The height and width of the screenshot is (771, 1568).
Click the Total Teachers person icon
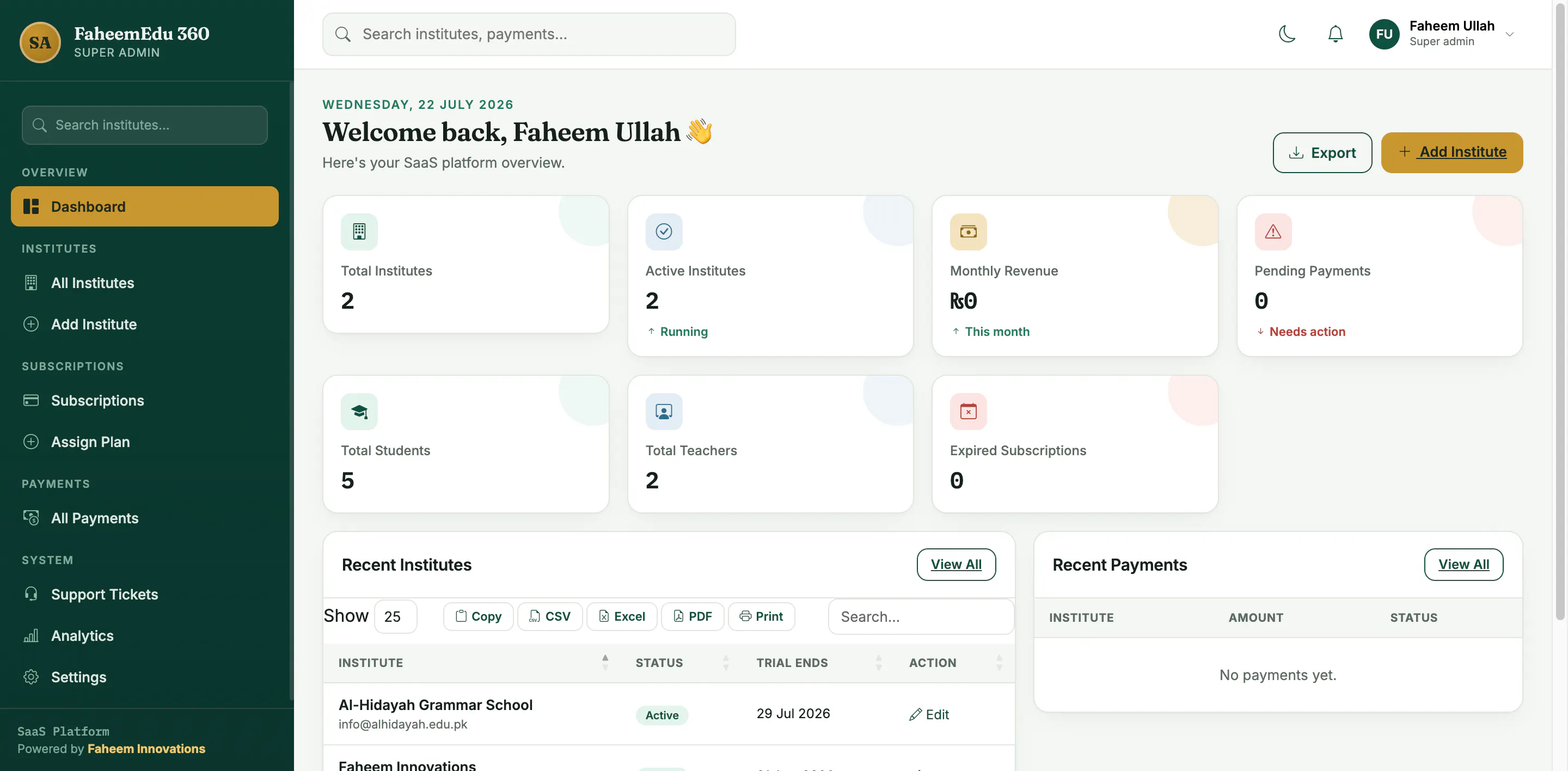tap(664, 411)
